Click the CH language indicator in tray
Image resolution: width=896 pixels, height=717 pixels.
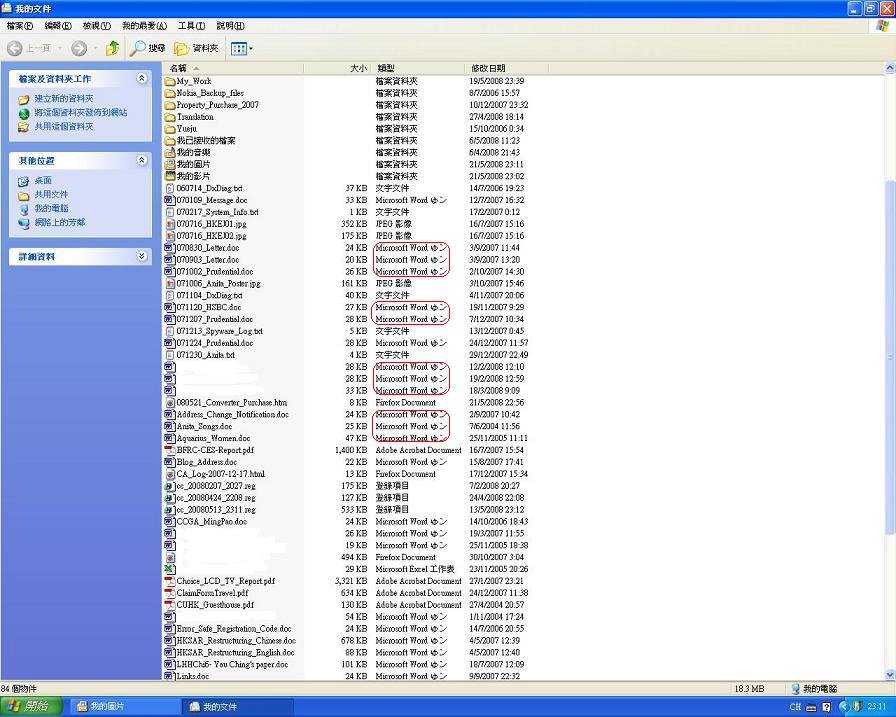(795, 707)
